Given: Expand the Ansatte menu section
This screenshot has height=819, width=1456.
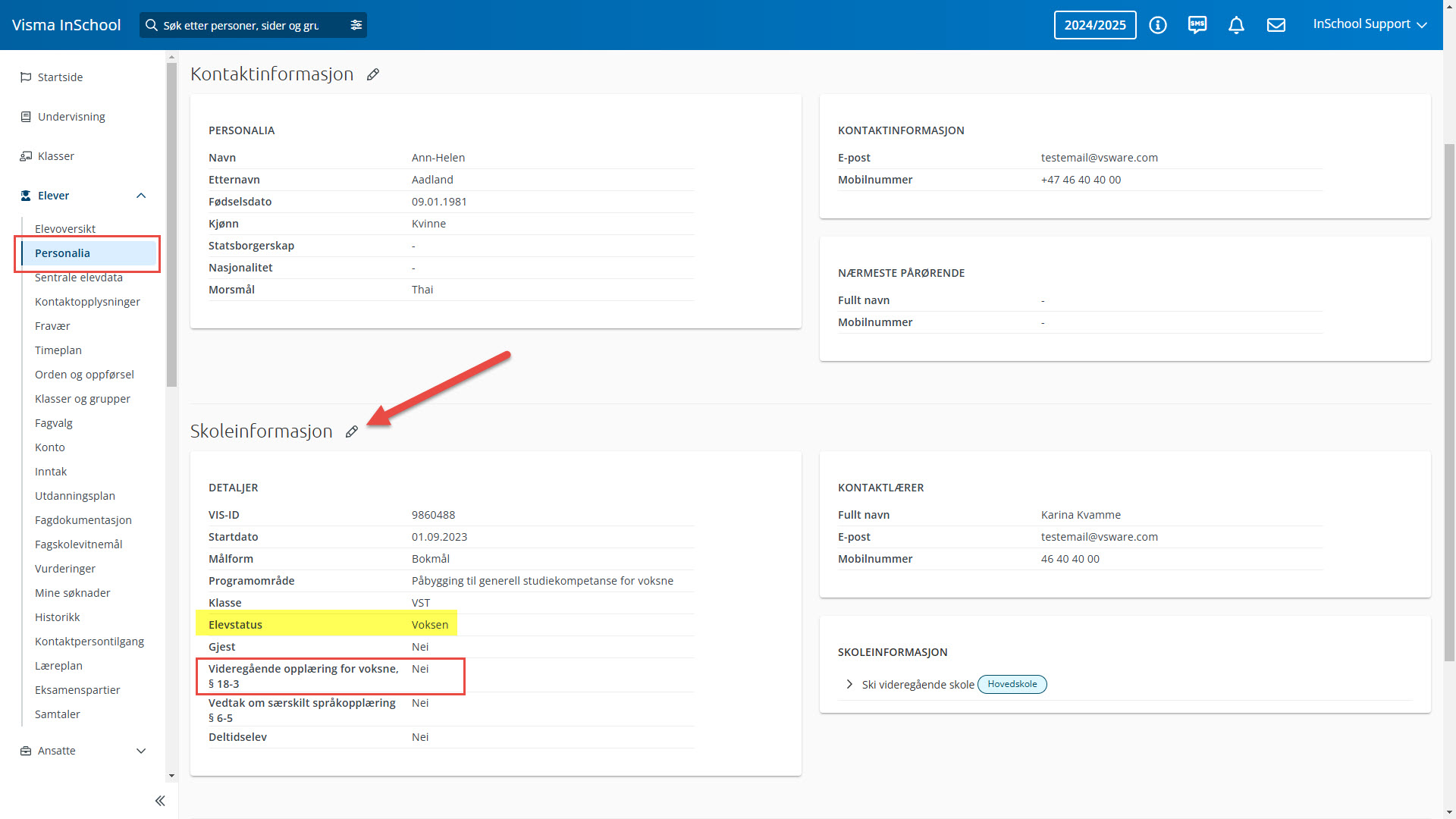Looking at the screenshot, I should point(141,751).
